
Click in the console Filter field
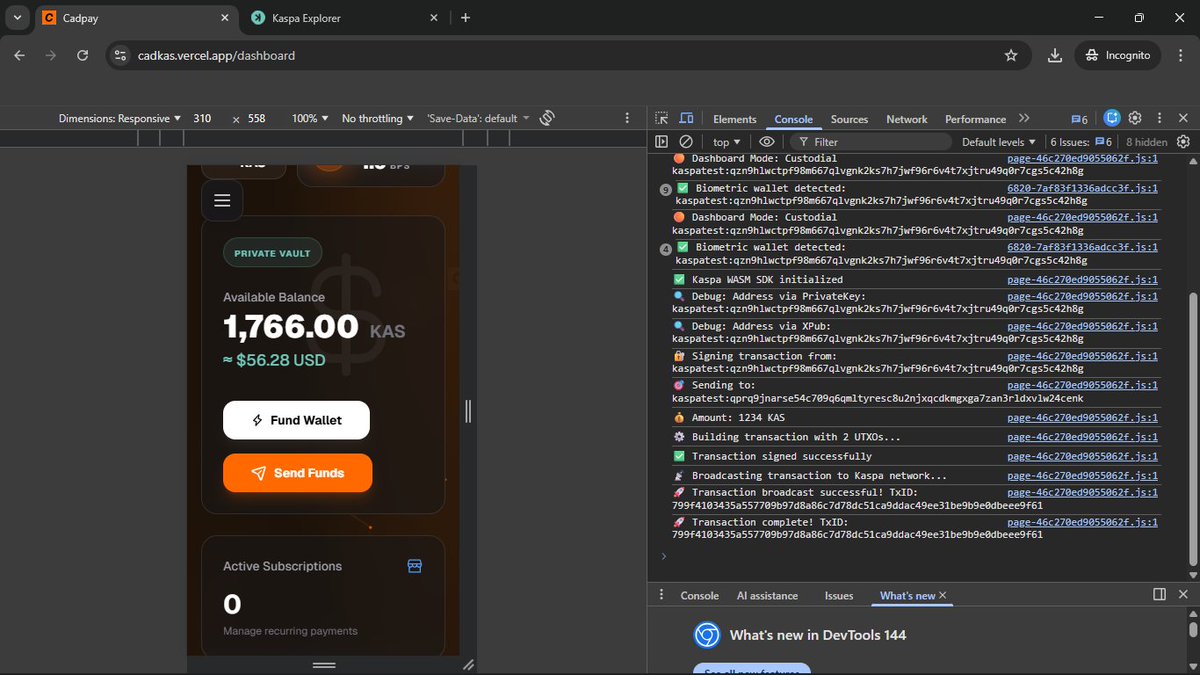point(873,142)
